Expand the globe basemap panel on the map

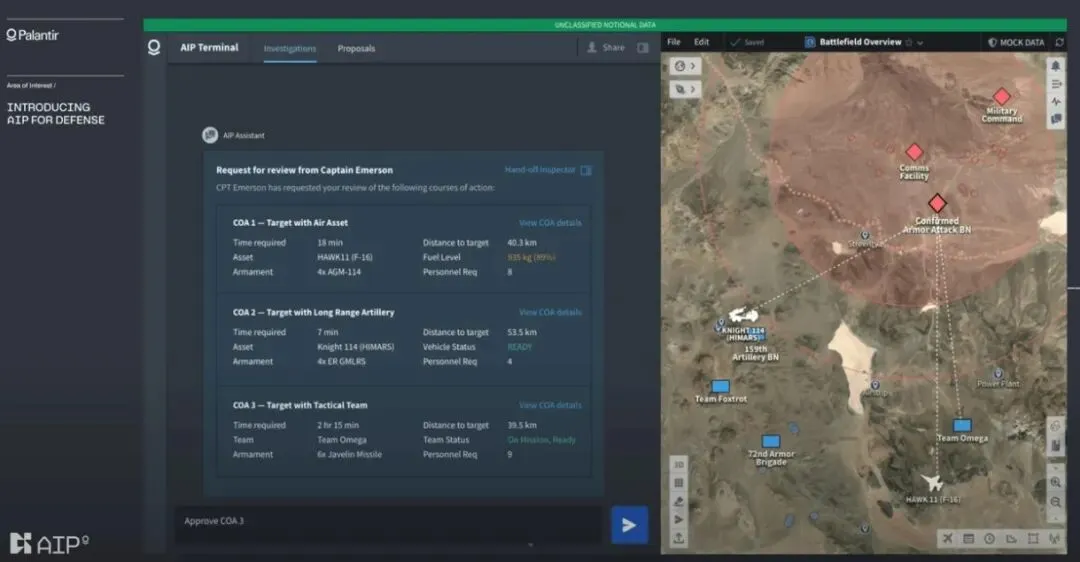coord(685,66)
